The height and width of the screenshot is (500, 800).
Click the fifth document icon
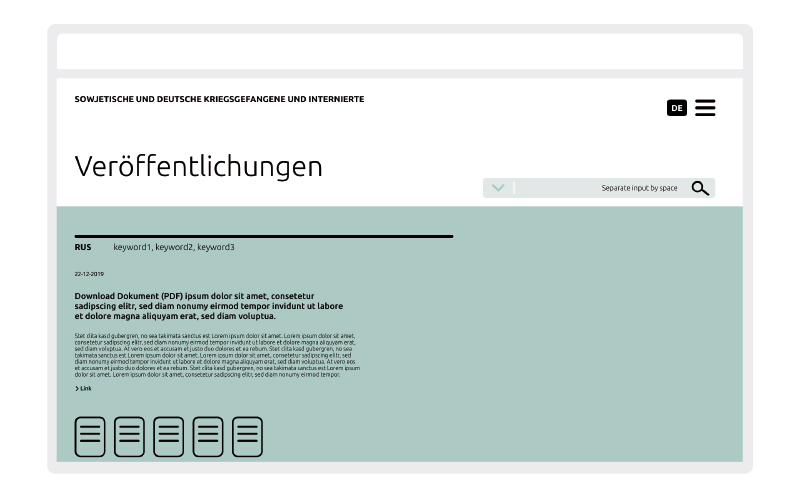[247, 437]
